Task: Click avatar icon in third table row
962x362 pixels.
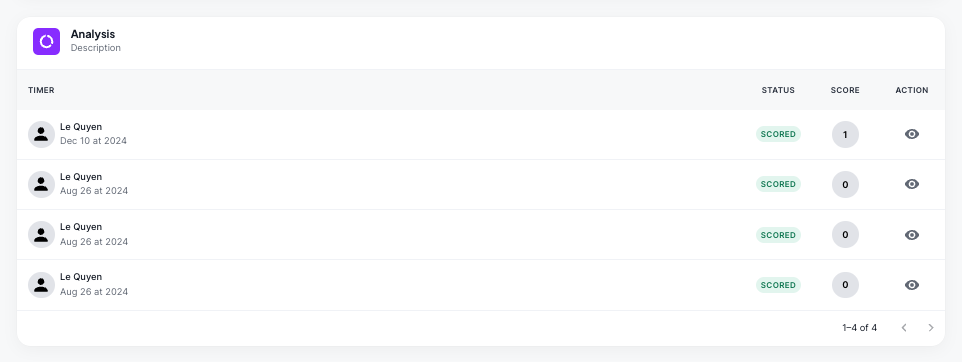Action: pos(42,234)
